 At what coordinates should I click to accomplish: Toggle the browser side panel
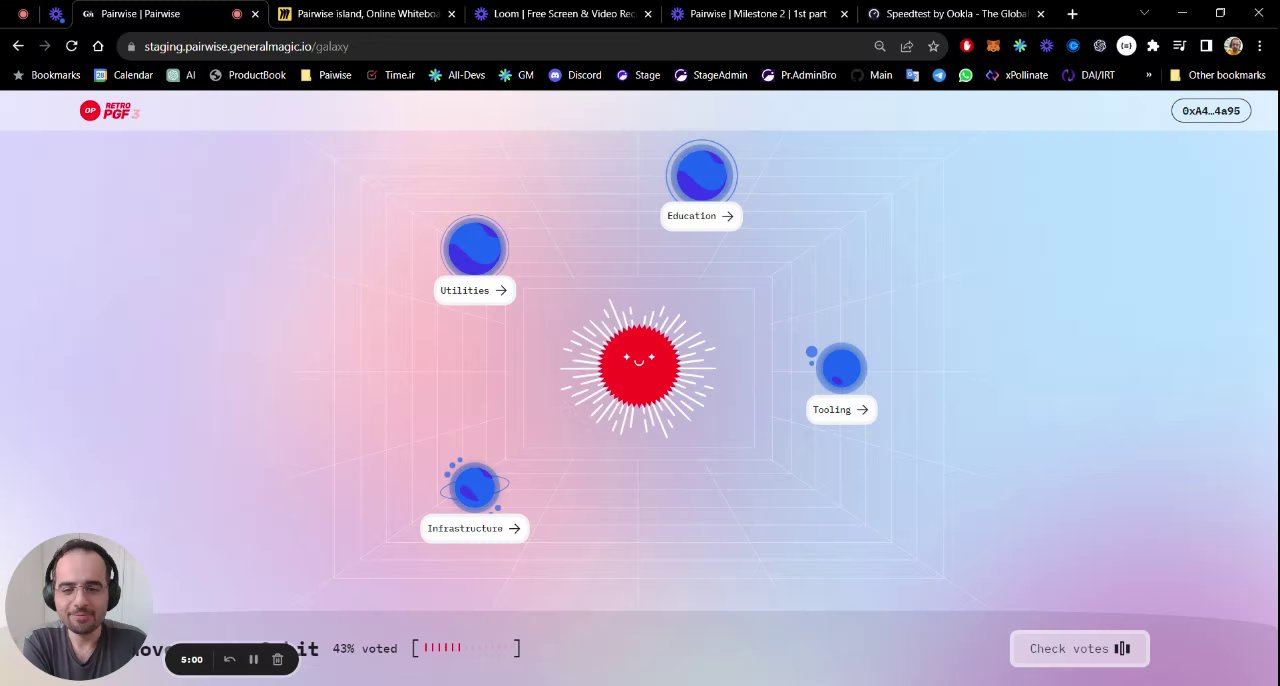1206,46
